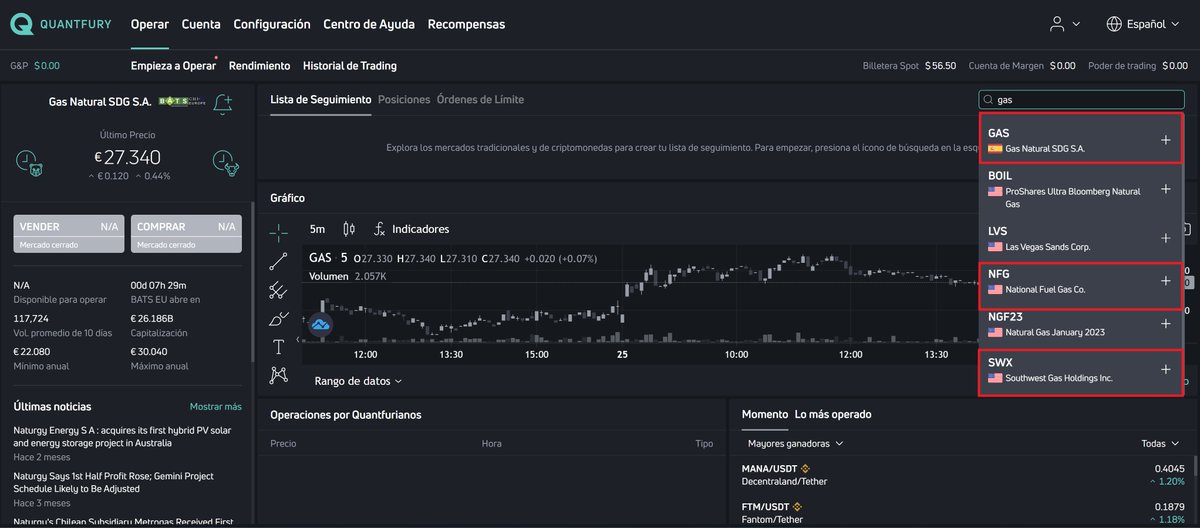Select the crosshair cursor tool on chart

click(x=279, y=231)
